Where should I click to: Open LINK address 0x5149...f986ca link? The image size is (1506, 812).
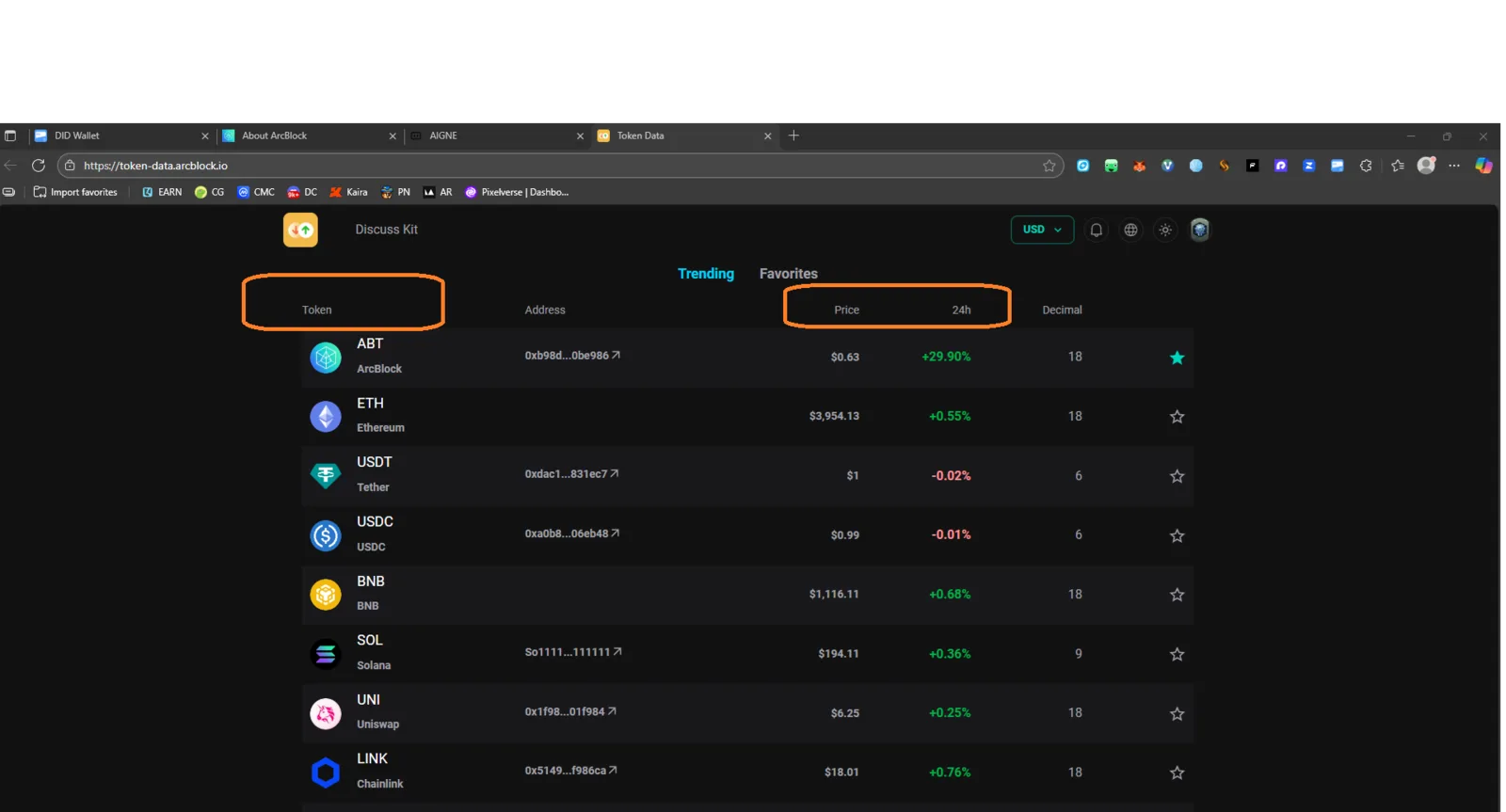[571, 771]
